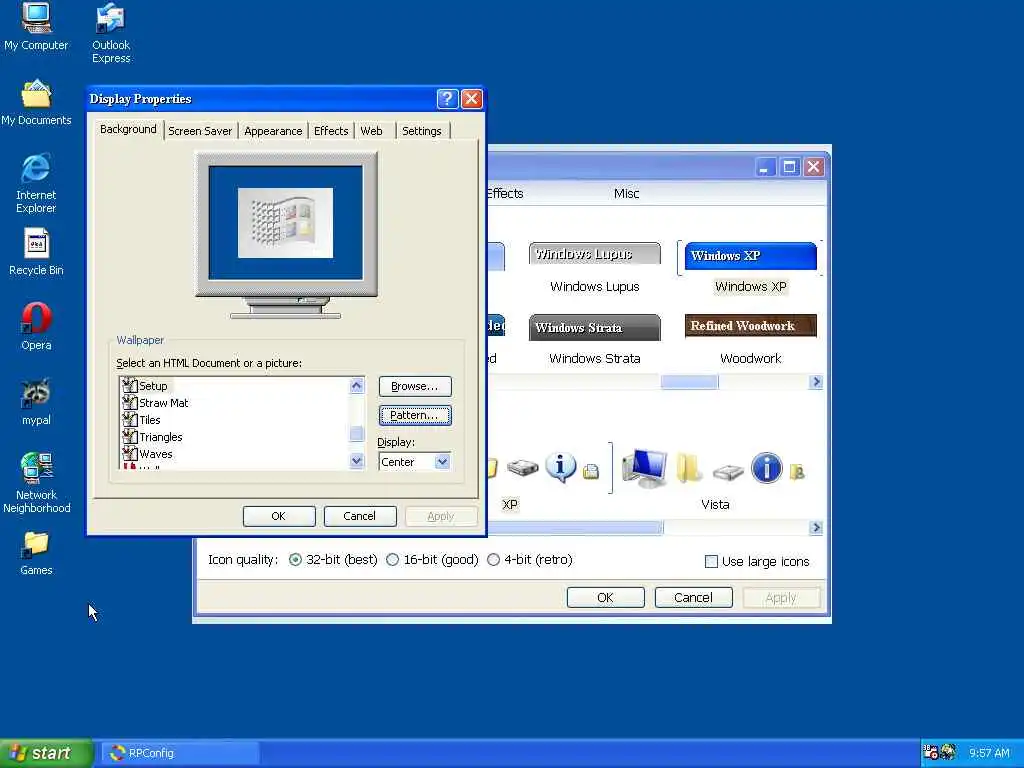Click OK in the RPConfig window
The image size is (1024, 768).
(x=605, y=598)
